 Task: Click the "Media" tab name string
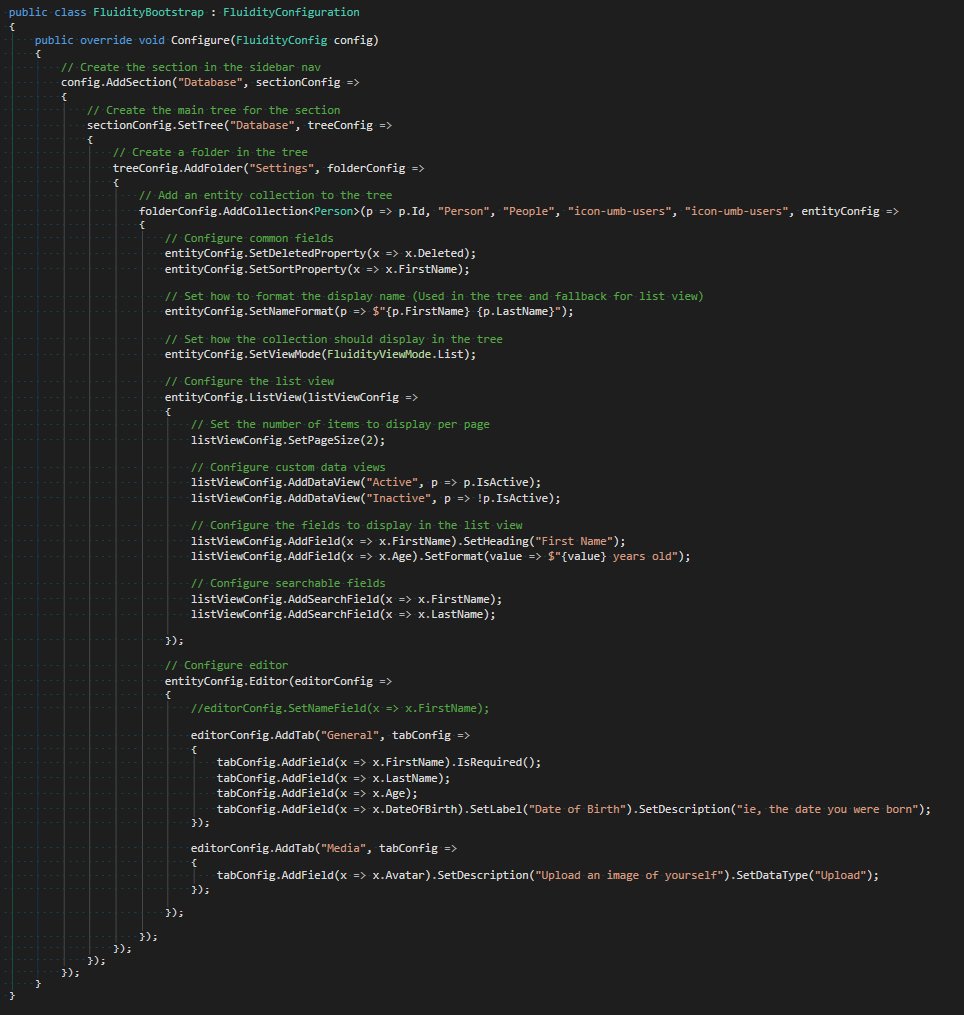[x=343, y=849]
